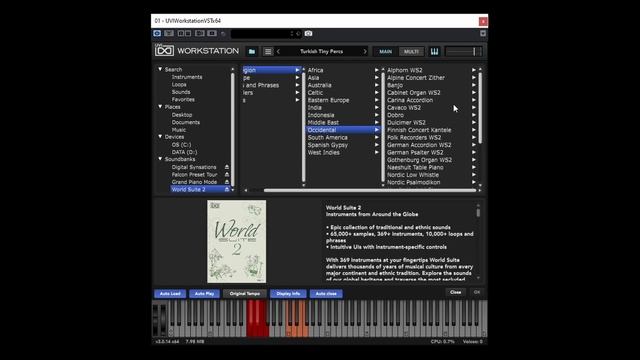Screen dimensions: 640x360
Task: Adjust the master volume slider
Action: point(464,51)
